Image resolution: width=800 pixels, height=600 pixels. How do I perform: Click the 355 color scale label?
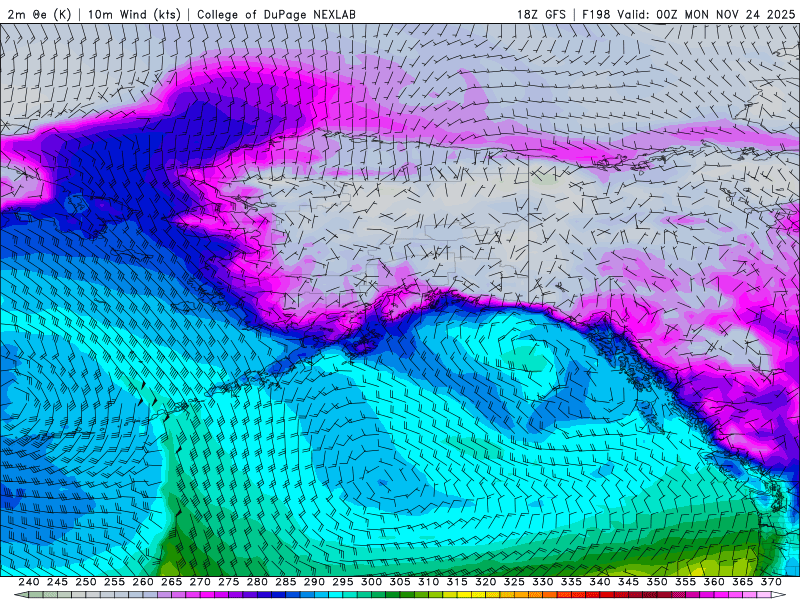[686, 582]
